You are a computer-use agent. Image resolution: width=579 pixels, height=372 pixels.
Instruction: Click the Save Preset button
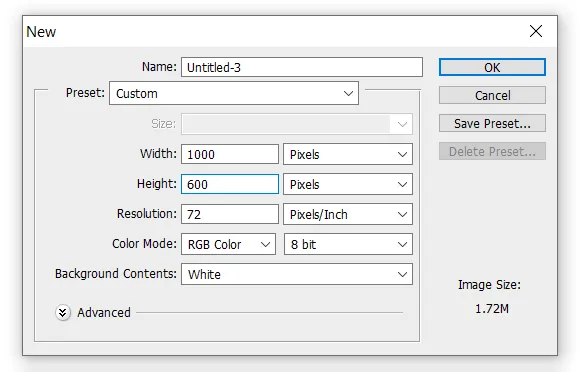[492, 123]
